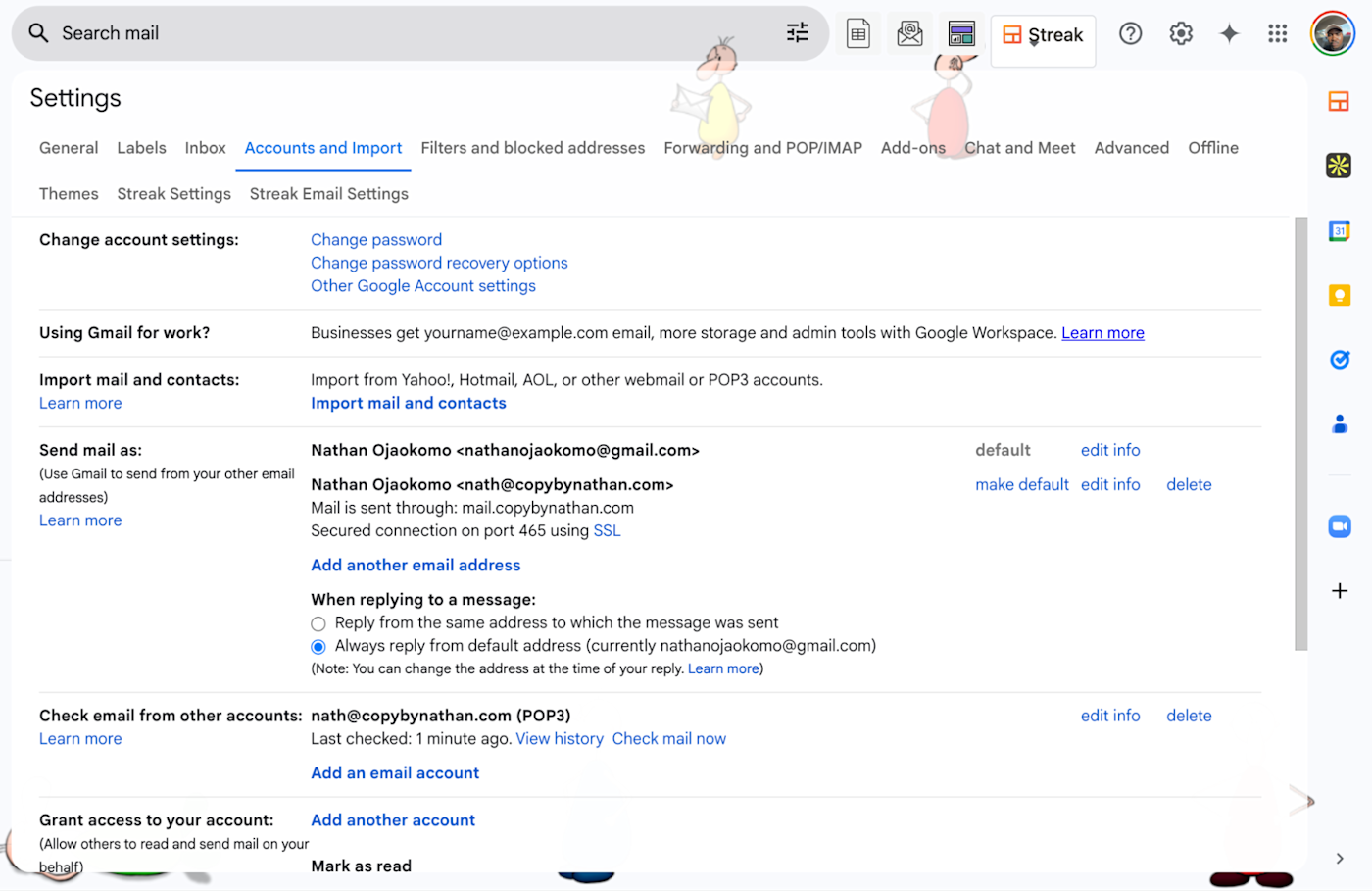Image resolution: width=1372 pixels, height=891 pixels.
Task: Click the SSL link
Action: 607,530
